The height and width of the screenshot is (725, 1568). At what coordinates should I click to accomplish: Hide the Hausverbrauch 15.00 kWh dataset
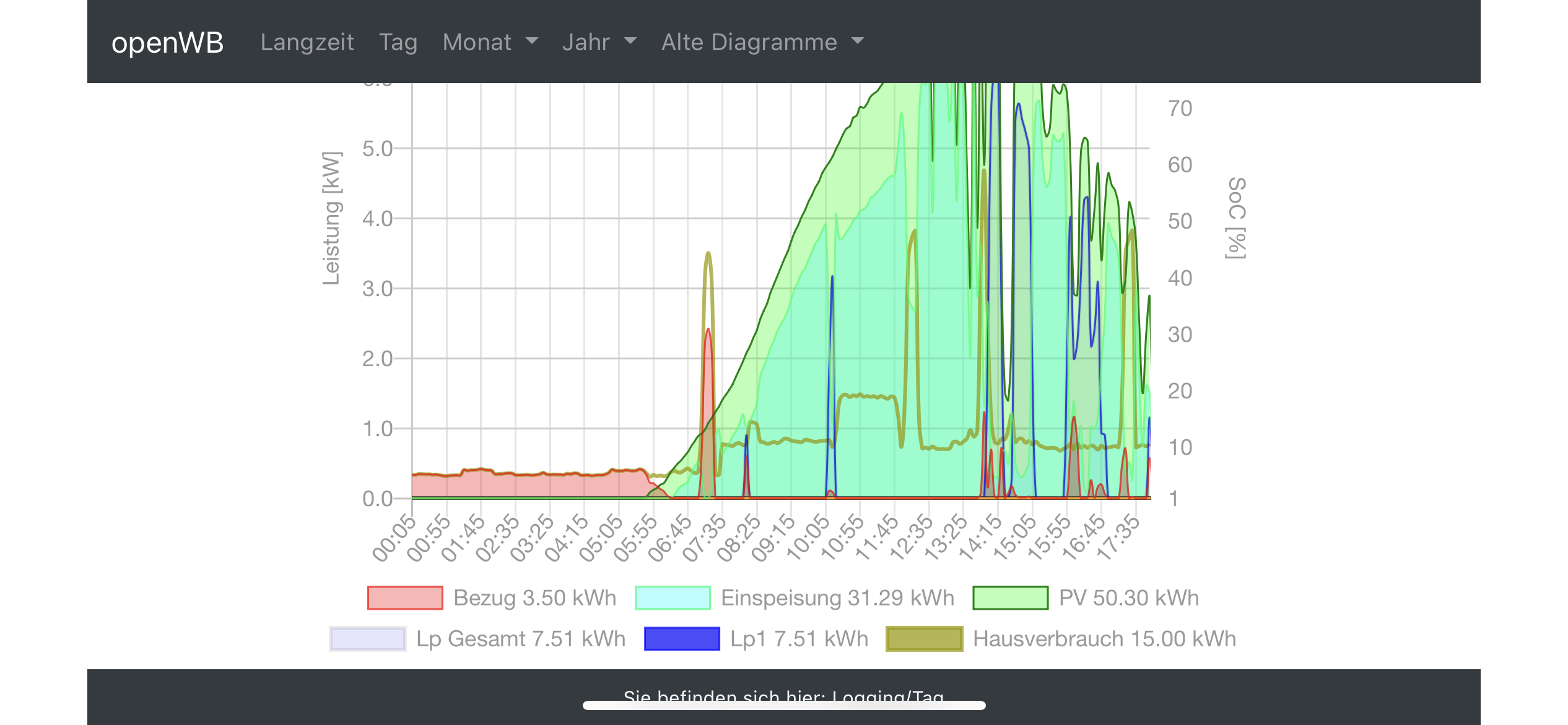coord(1104,639)
